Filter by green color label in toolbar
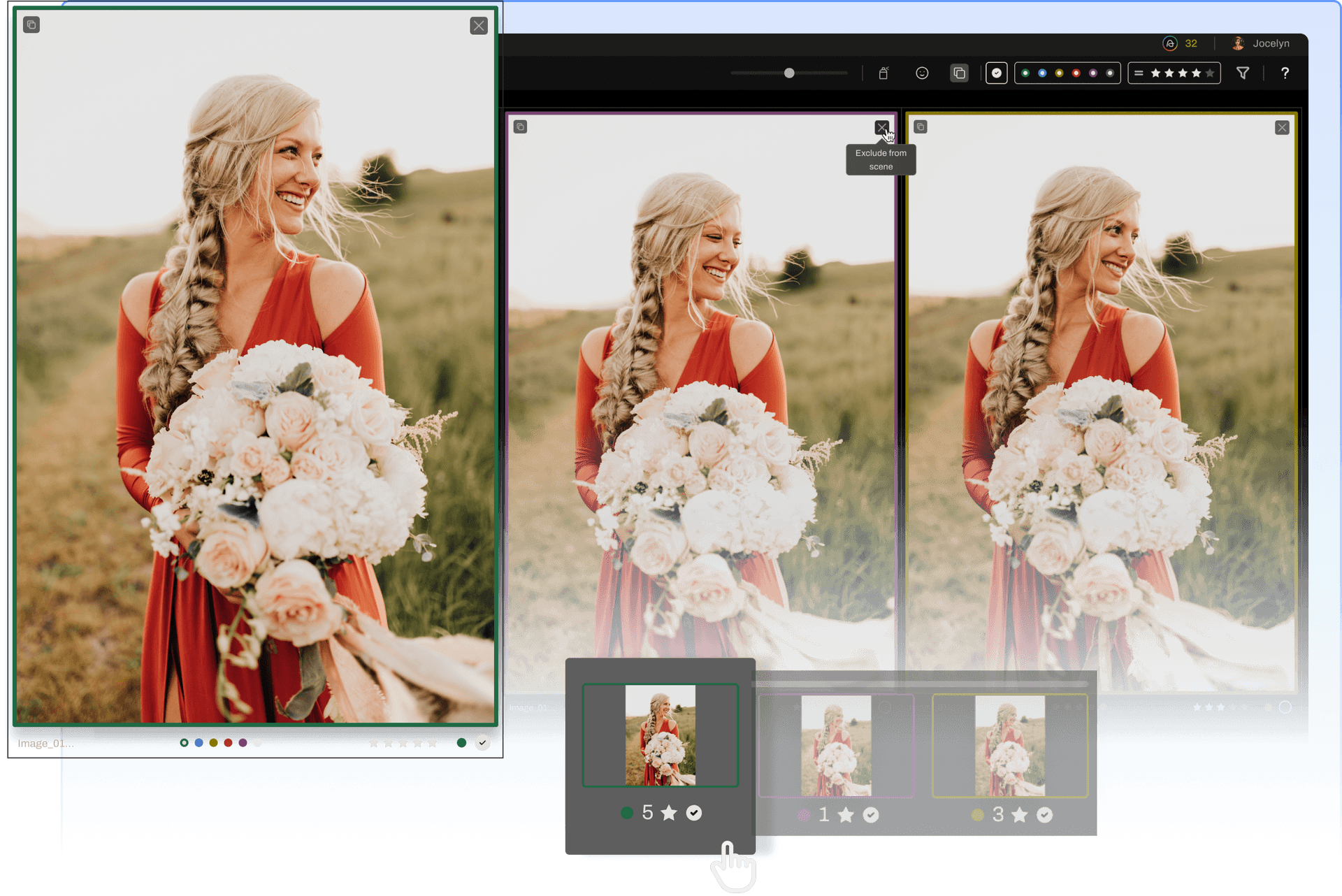1342x896 pixels. [x=1025, y=73]
